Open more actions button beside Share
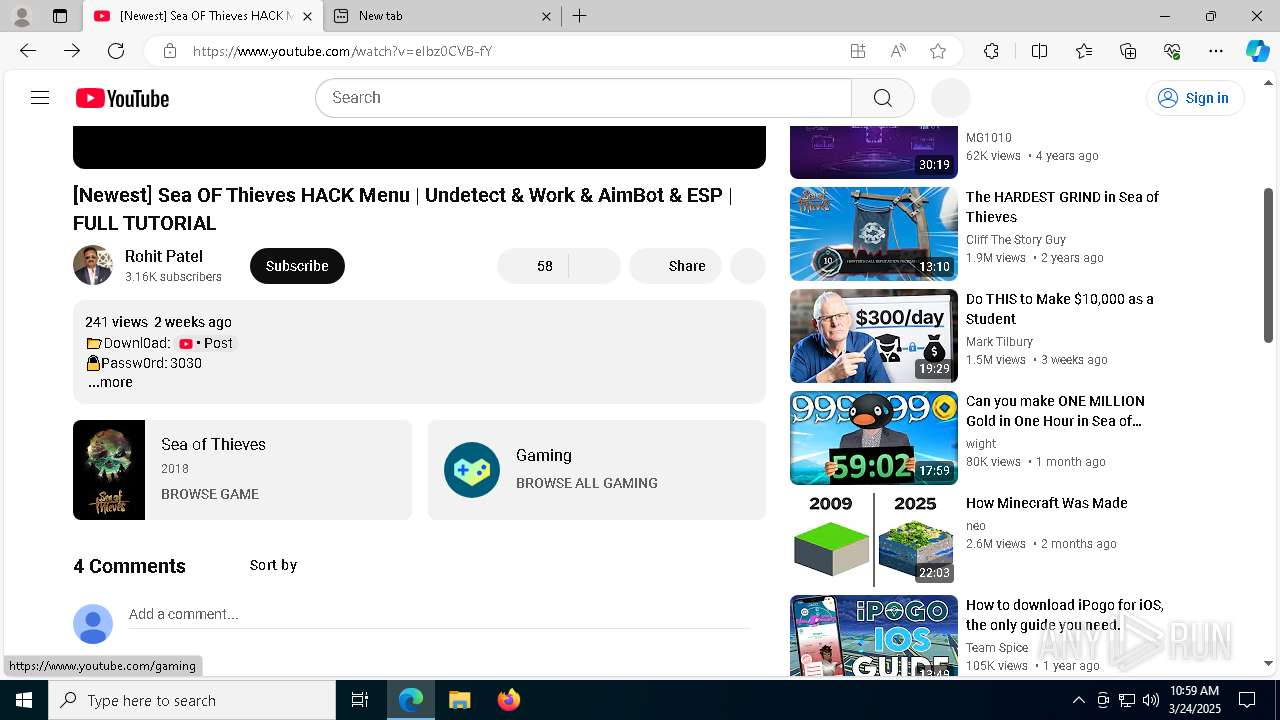This screenshot has width=1280, height=720. 748,266
